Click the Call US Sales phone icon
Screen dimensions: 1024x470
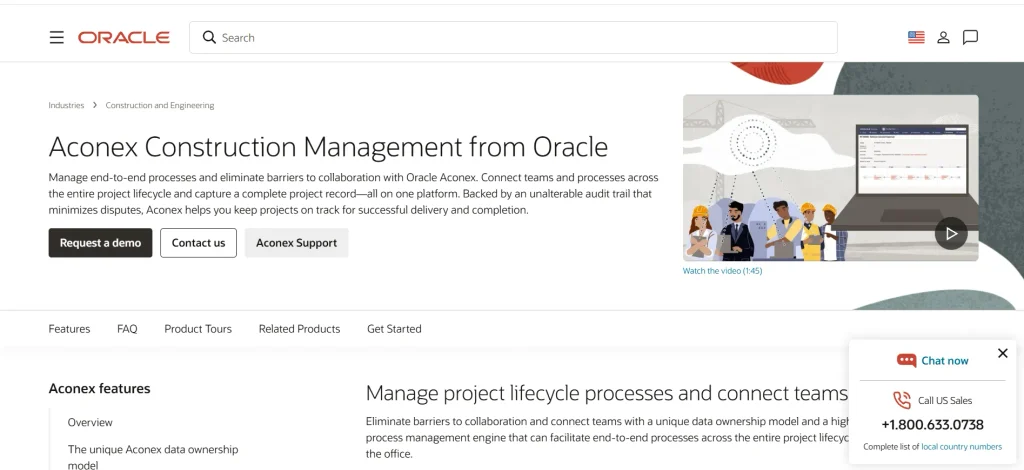[x=902, y=400]
